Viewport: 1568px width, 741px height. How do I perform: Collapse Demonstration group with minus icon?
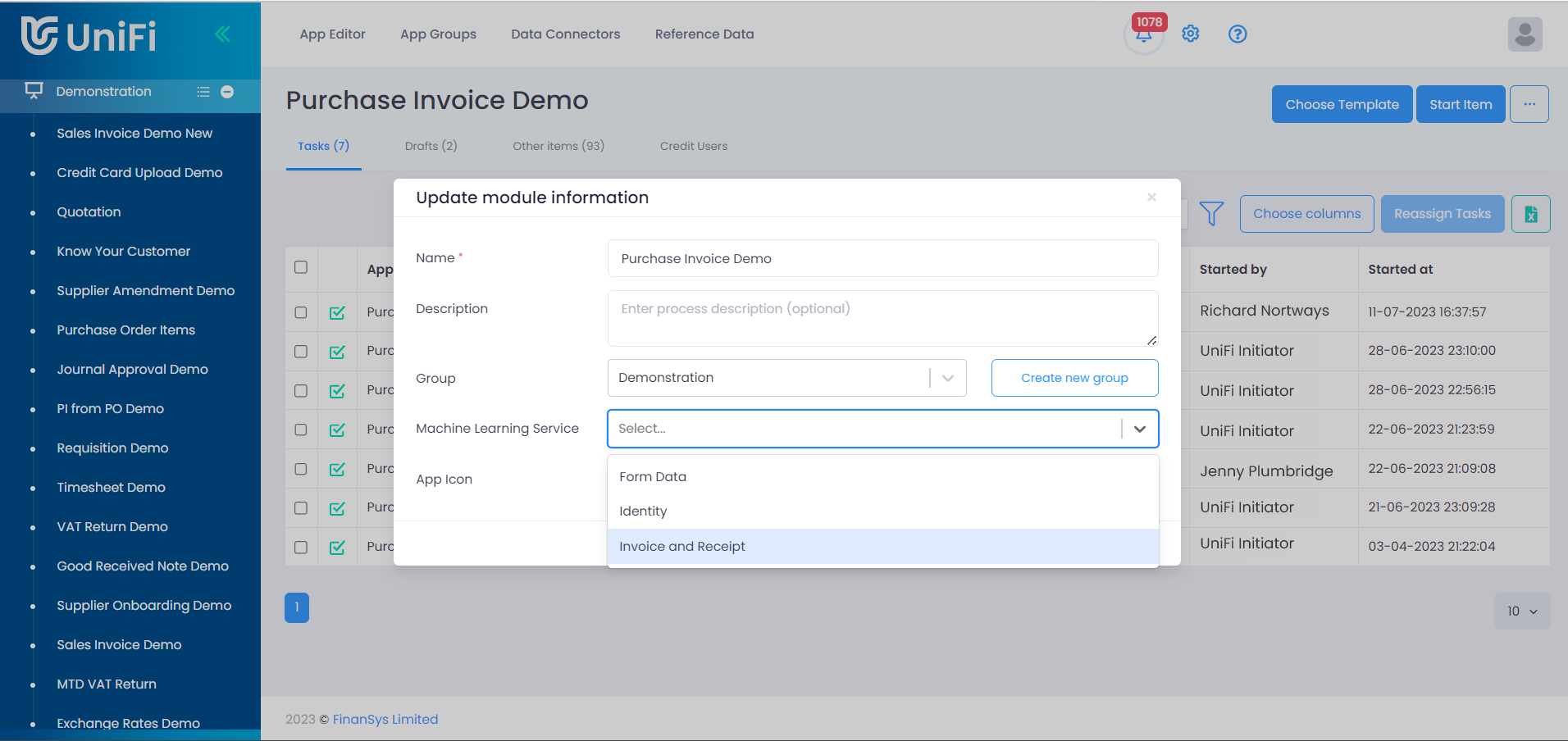point(227,92)
